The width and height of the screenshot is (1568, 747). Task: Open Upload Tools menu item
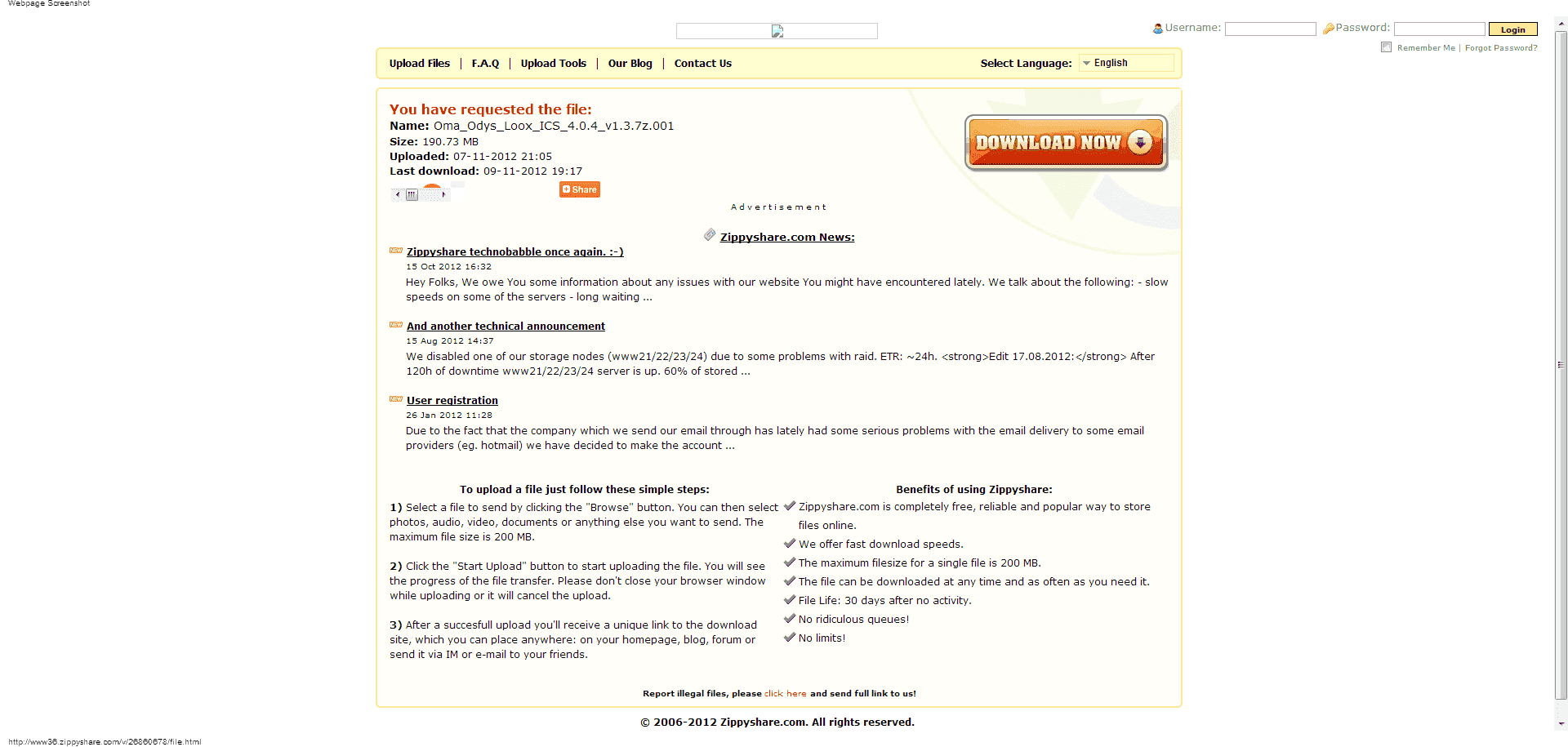click(554, 63)
